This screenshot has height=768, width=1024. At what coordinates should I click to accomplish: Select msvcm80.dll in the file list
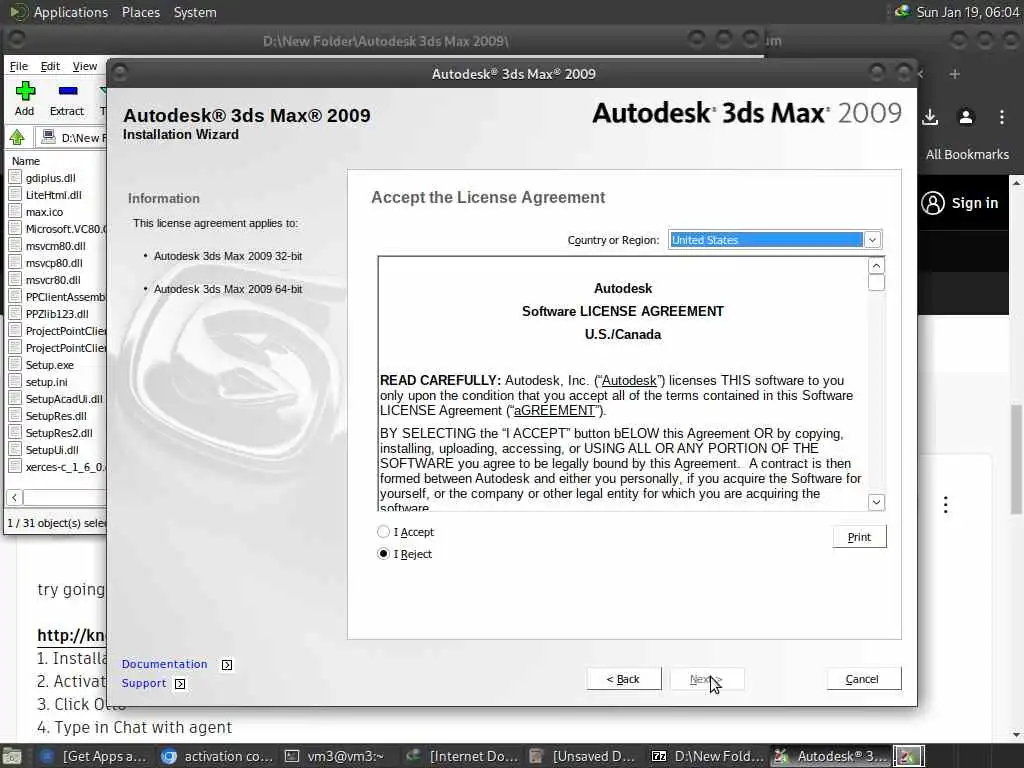(56, 246)
